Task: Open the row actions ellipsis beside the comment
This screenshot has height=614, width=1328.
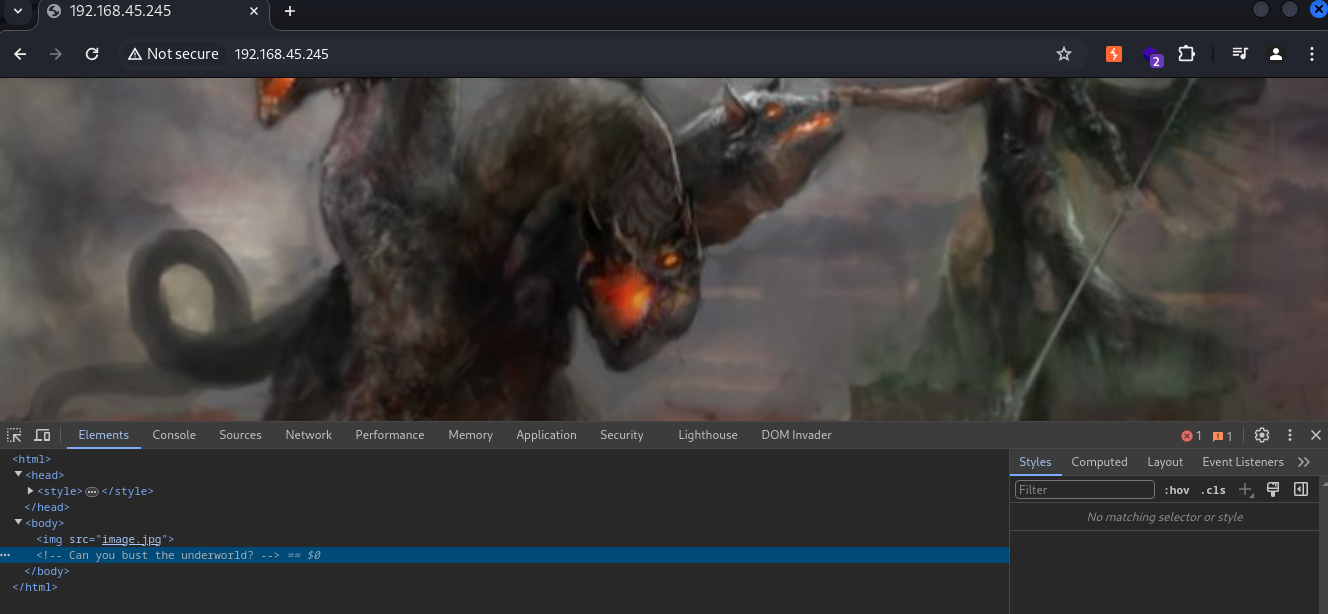Action: pos(5,555)
